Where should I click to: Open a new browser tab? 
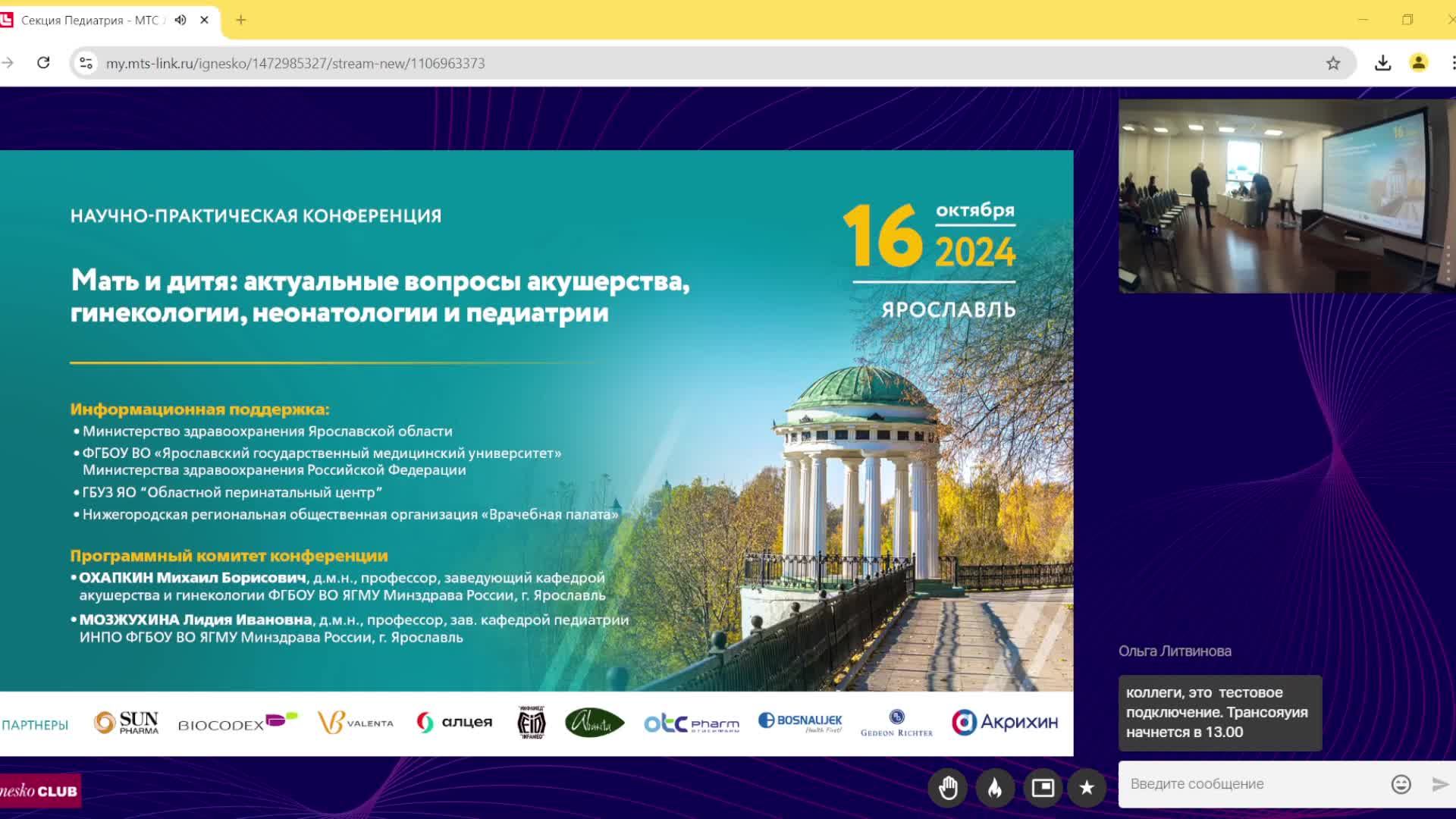(241, 20)
